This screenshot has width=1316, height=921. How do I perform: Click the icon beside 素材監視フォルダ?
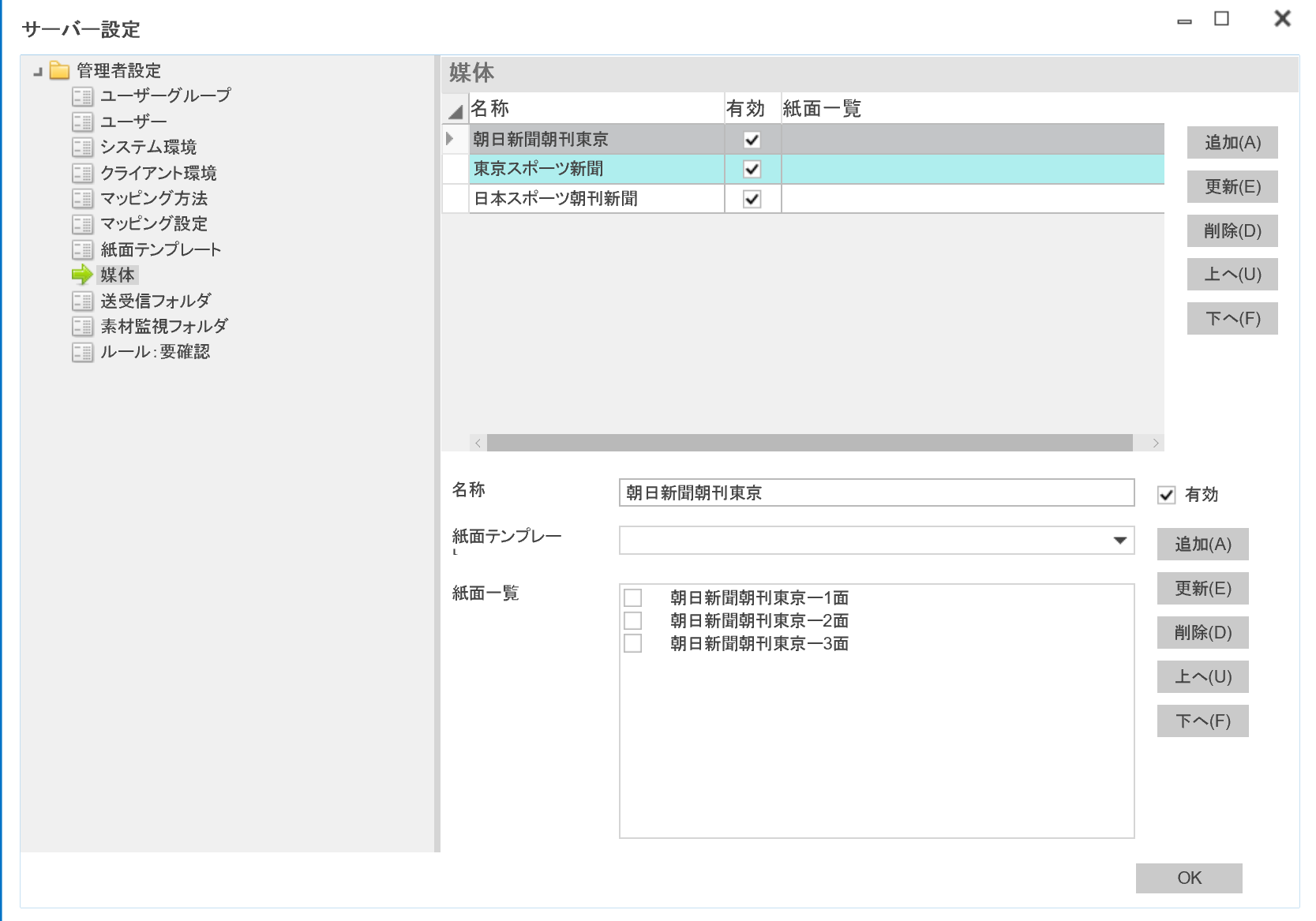pyautogui.click(x=83, y=326)
